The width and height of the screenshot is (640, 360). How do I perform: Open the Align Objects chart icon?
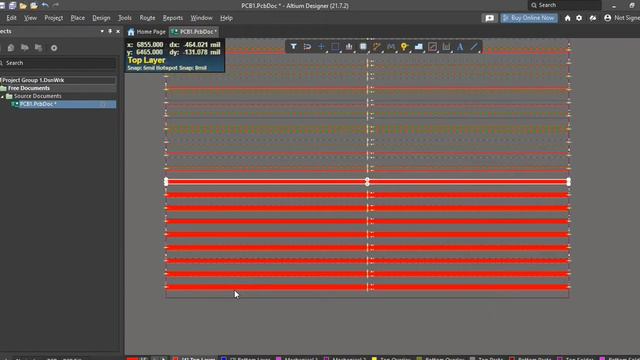[349, 47]
